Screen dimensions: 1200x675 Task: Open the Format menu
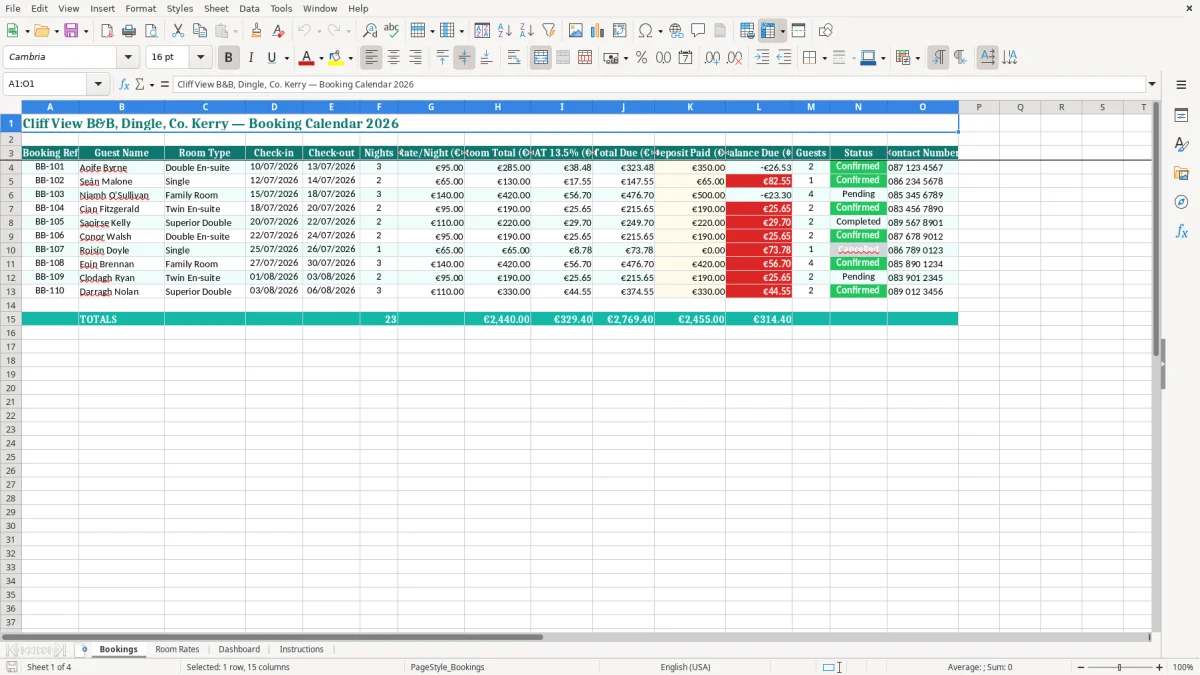[x=141, y=8]
